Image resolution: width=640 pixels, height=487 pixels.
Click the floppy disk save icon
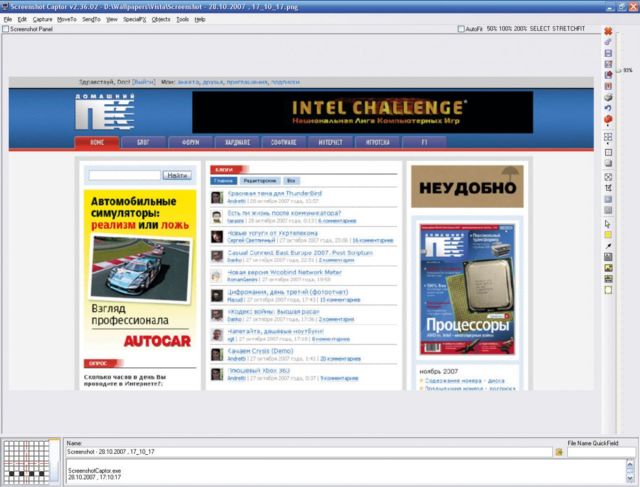click(x=608, y=53)
